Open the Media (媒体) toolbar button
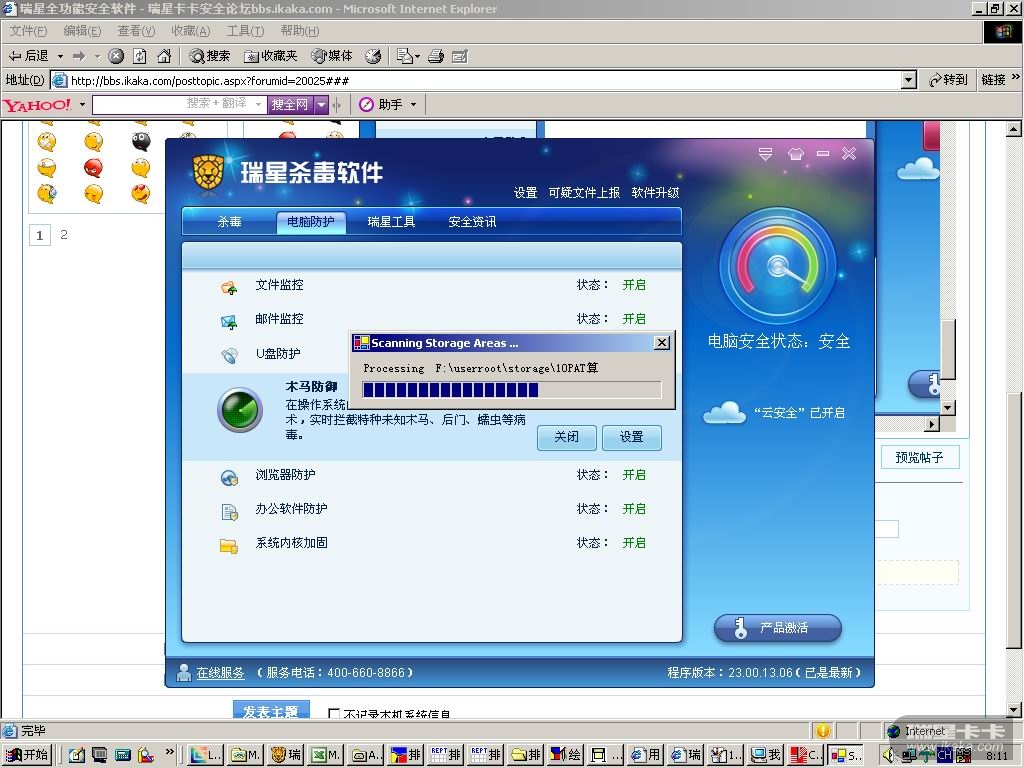The width and height of the screenshot is (1024, 768). point(332,56)
